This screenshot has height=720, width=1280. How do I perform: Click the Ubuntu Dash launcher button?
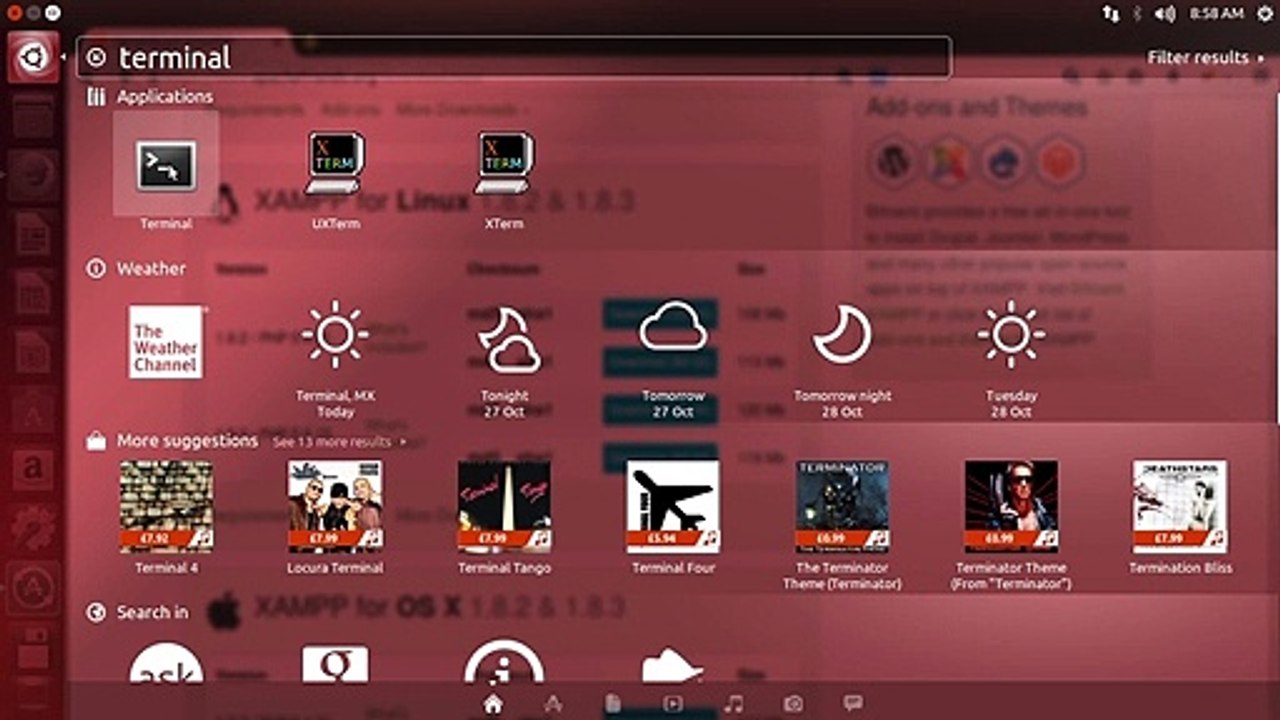coord(33,58)
